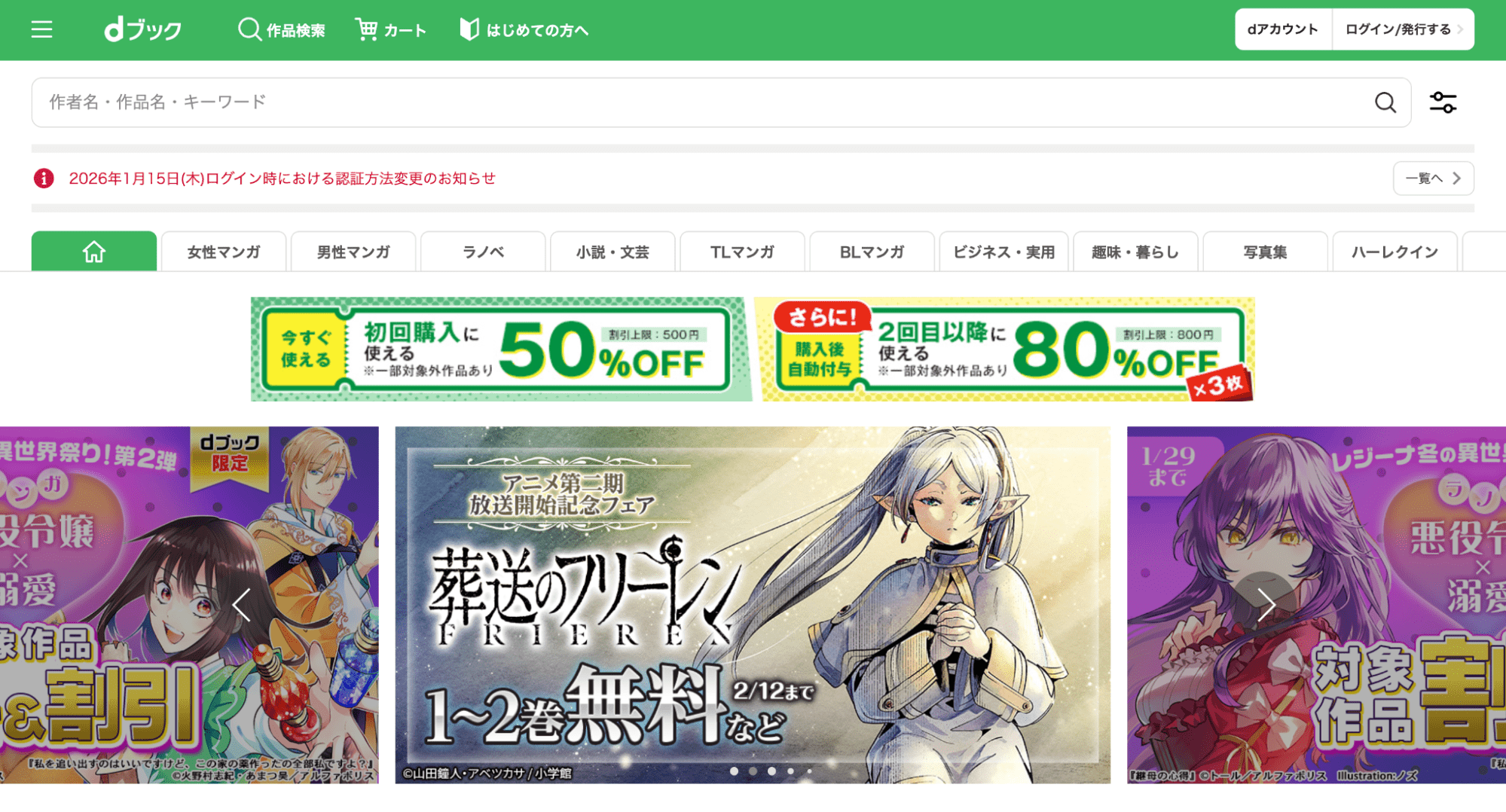This screenshot has width=1506, height=812.
Task: Open the 認証方法変更のお知らせ notice link
Action: pyautogui.click(x=282, y=179)
